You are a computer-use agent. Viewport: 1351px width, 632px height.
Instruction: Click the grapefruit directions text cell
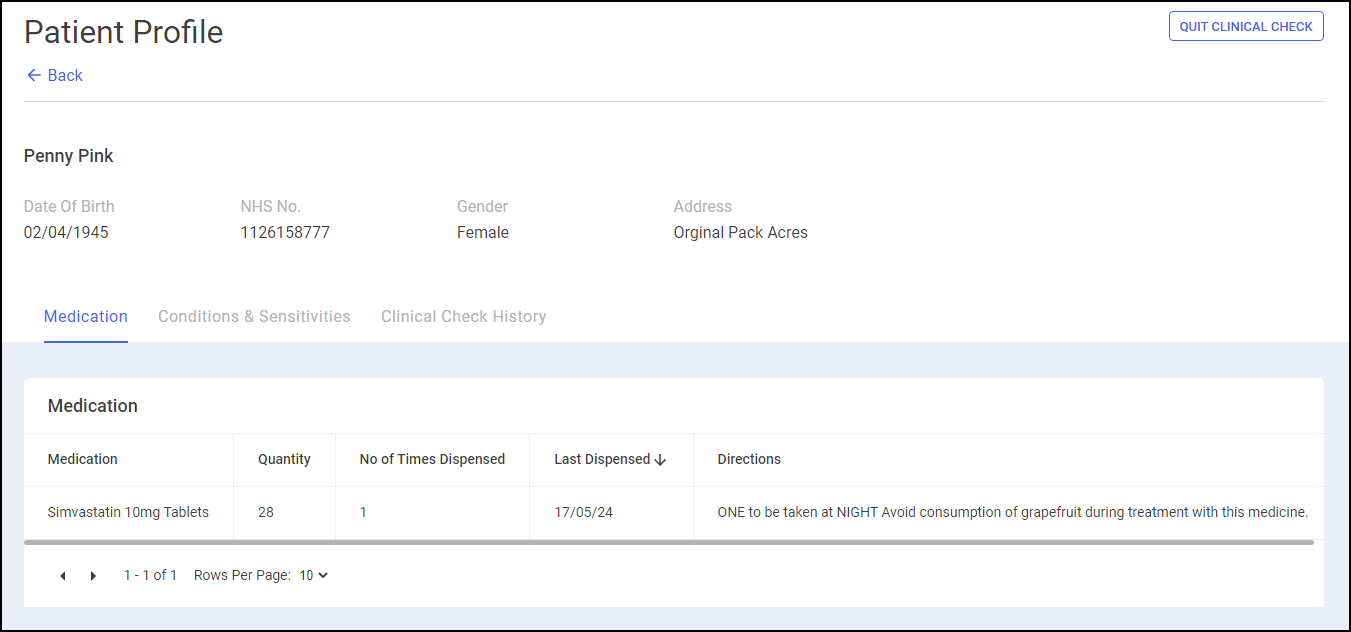coord(1012,512)
